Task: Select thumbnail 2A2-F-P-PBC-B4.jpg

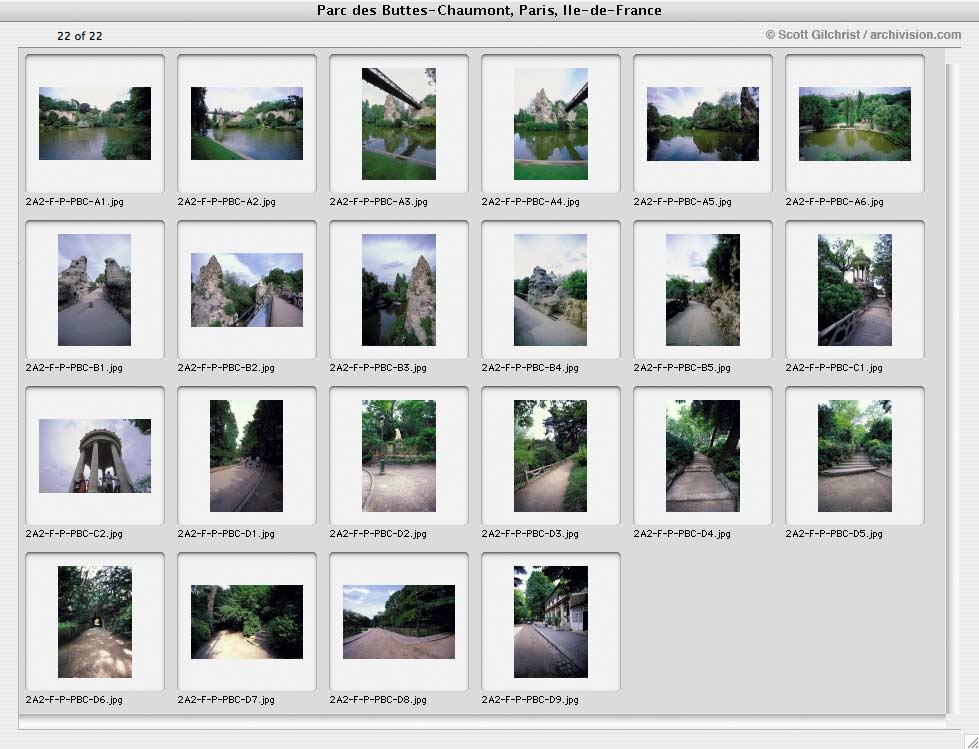Action: point(551,290)
